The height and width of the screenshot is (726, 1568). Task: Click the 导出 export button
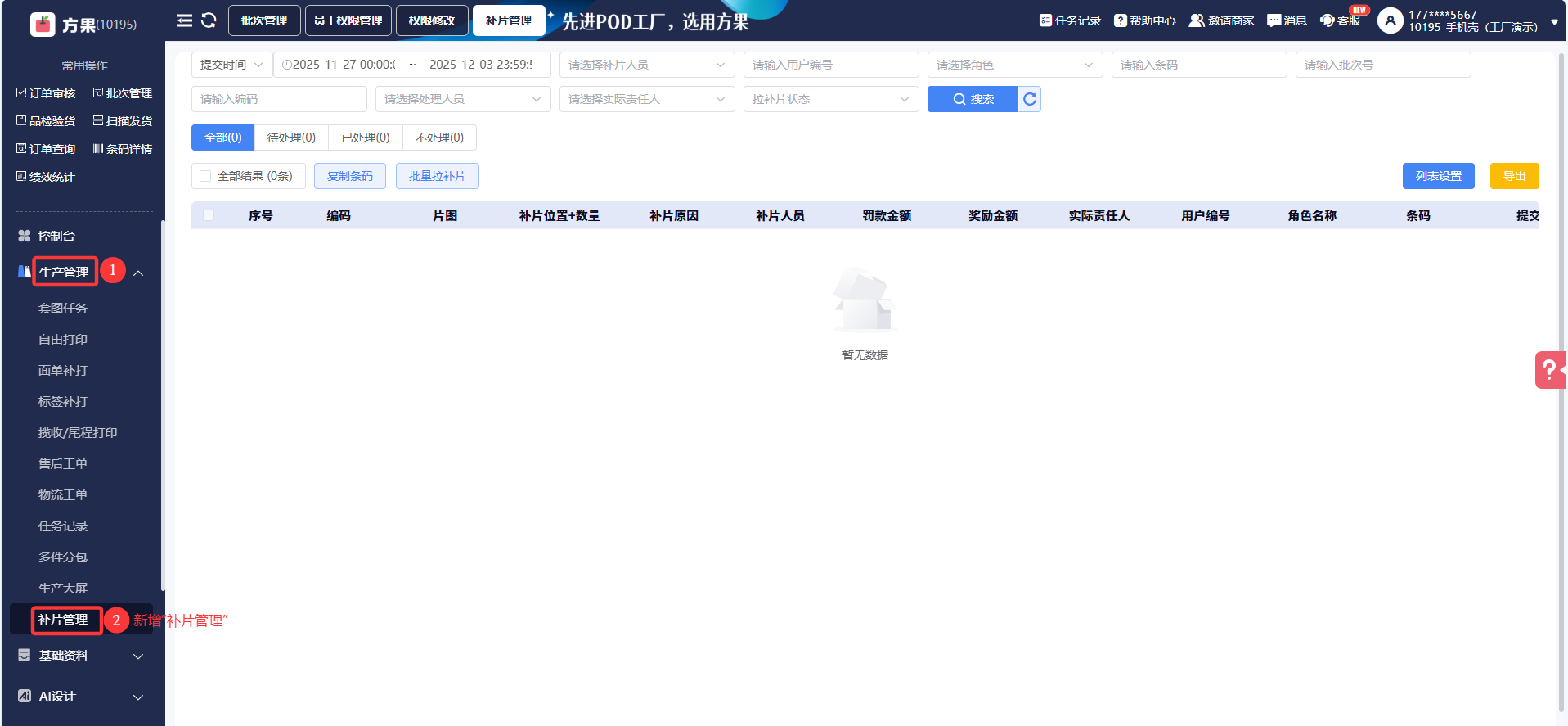click(1514, 176)
